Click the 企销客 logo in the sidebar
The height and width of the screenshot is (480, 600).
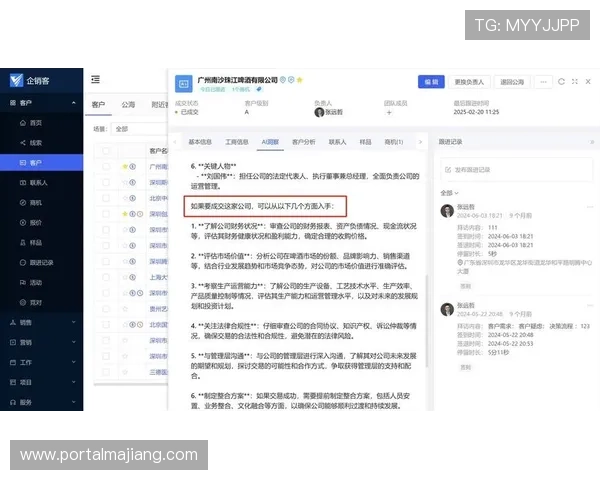(x=29, y=80)
